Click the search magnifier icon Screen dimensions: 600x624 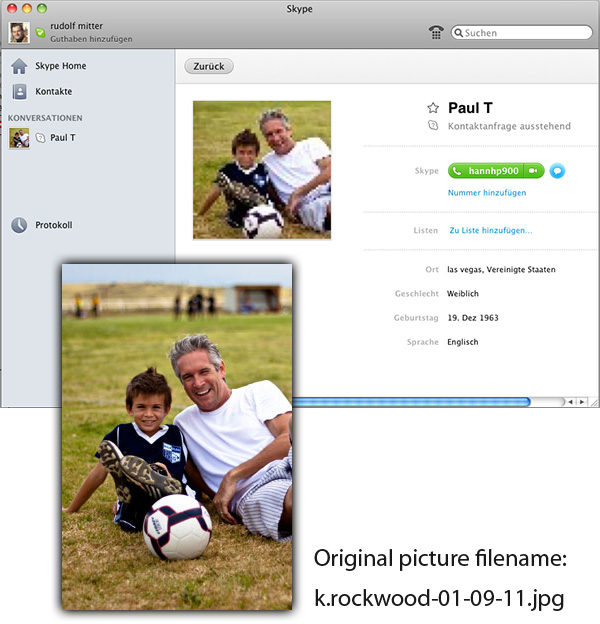click(x=459, y=33)
